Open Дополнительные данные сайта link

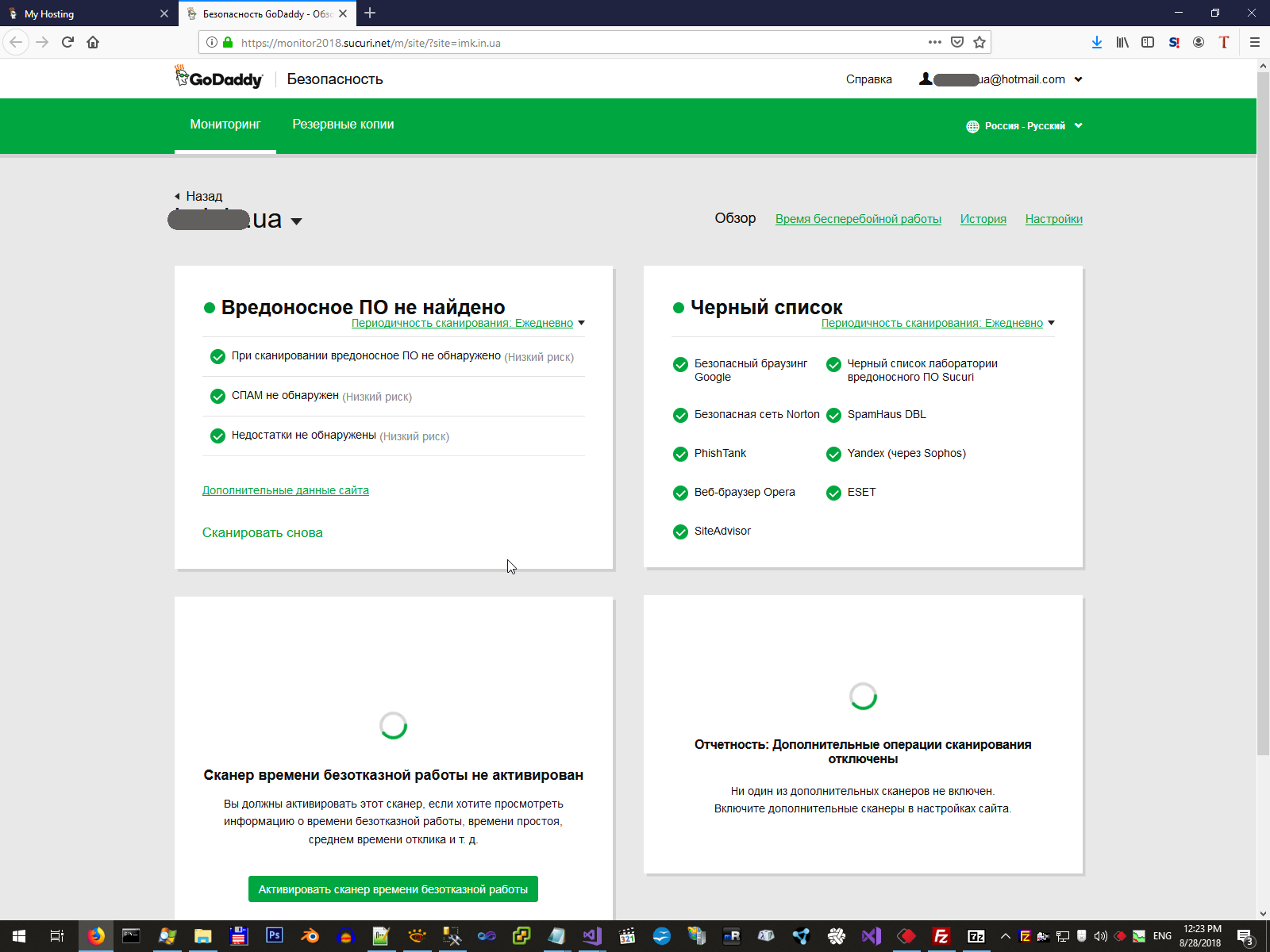click(286, 490)
